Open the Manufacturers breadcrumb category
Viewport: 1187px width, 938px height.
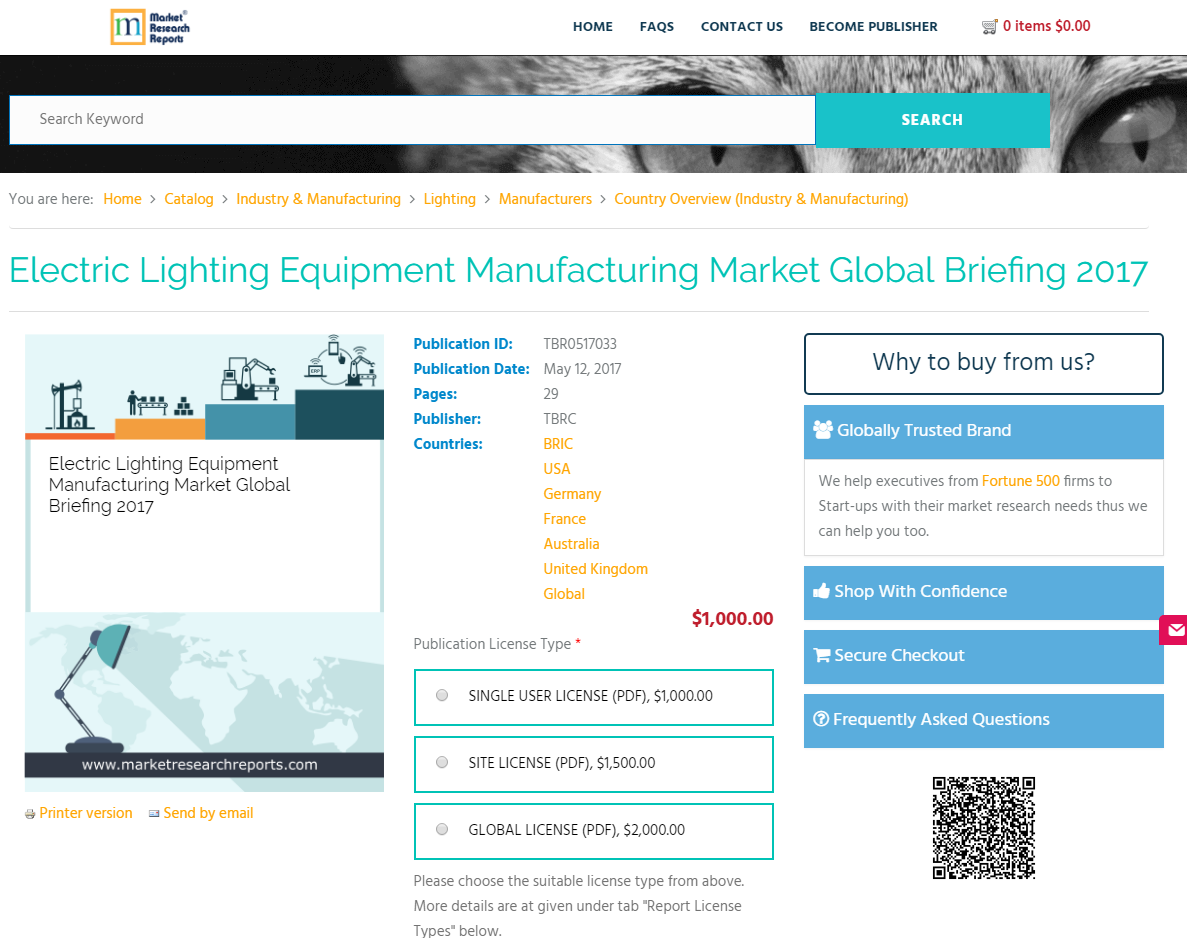coord(545,199)
